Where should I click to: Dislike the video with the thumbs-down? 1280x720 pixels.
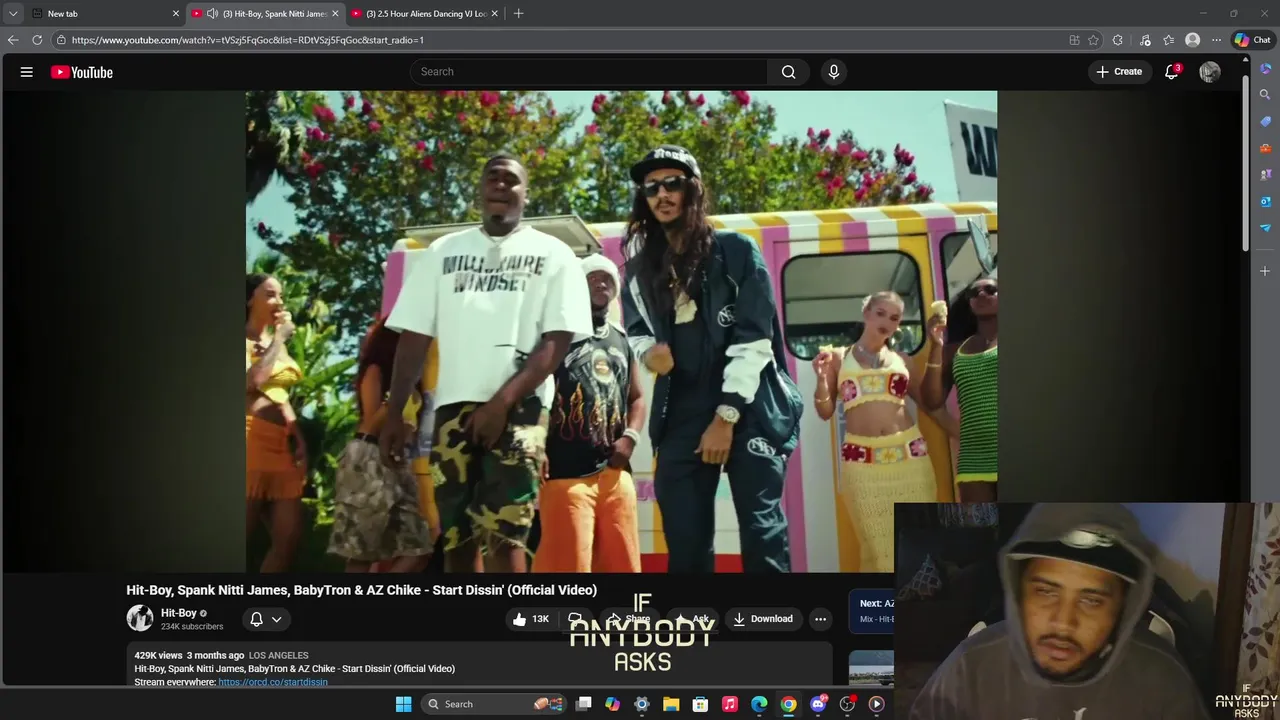575,619
